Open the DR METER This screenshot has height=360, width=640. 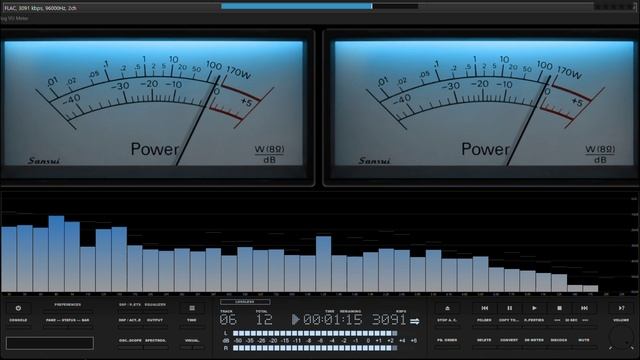coord(534,340)
